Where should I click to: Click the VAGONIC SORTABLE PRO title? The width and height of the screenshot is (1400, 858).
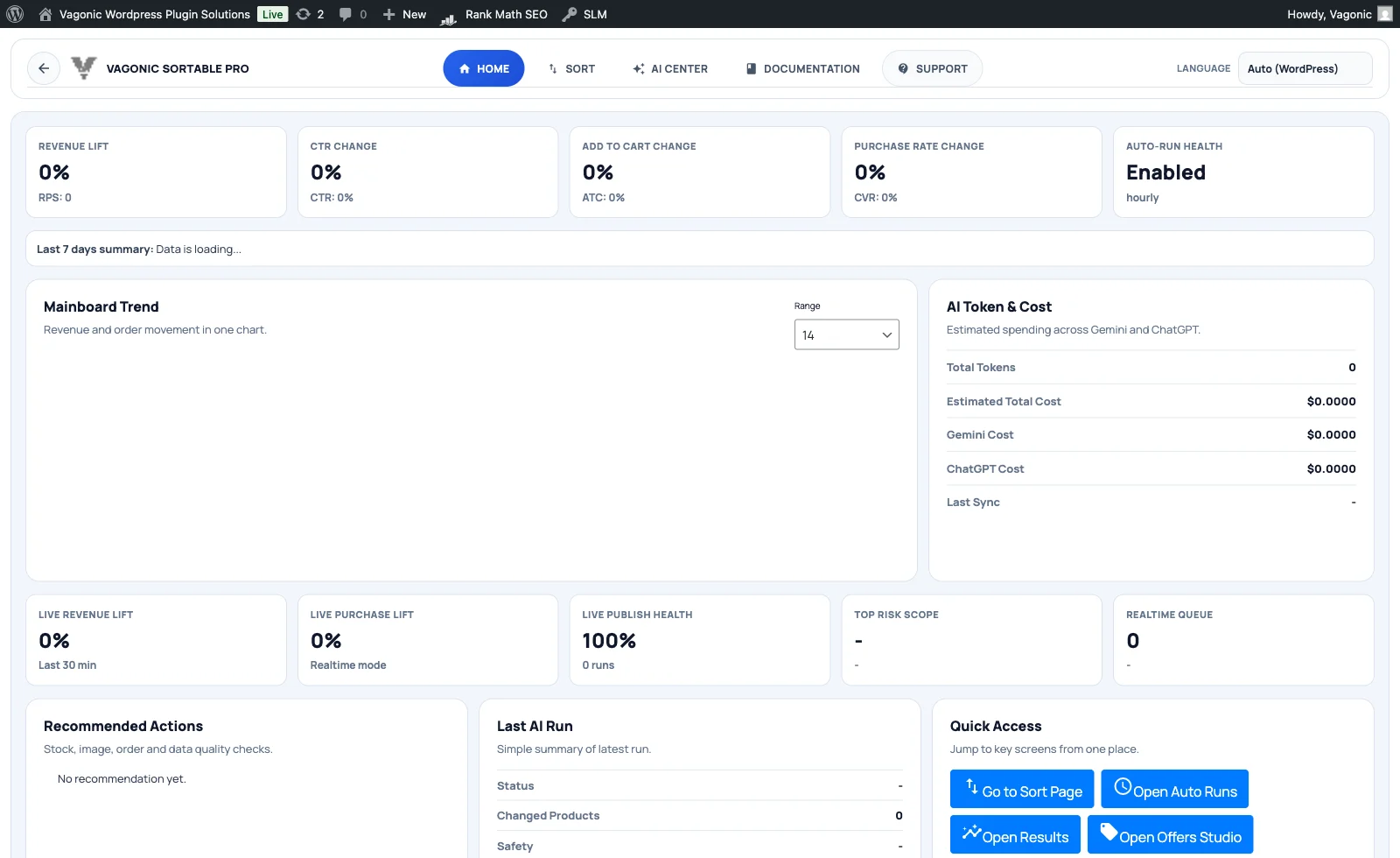tap(178, 68)
